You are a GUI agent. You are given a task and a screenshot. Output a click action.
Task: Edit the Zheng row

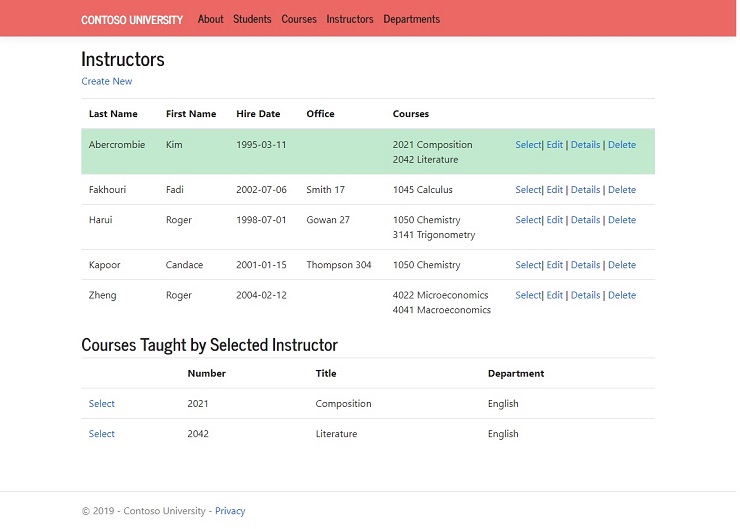coord(555,295)
